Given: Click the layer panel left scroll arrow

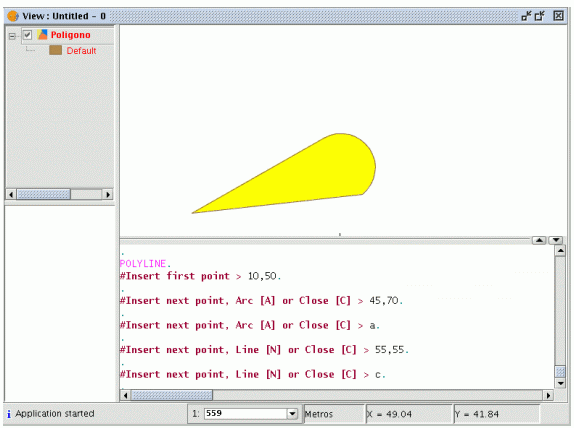Looking at the screenshot, I should point(11,194).
